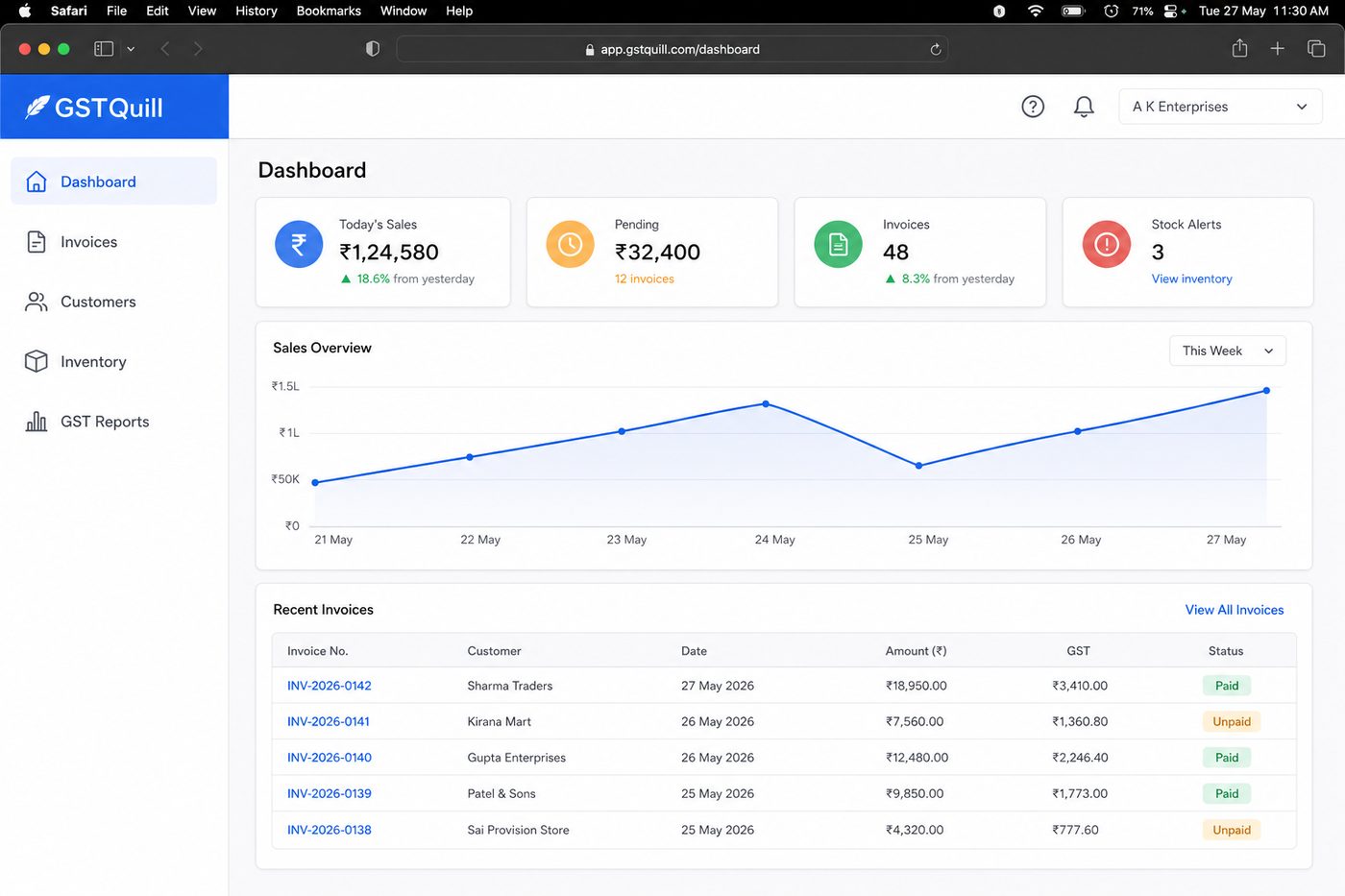Open the This Week period dropdown
This screenshot has width=1345, height=896.
pyautogui.click(x=1227, y=351)
